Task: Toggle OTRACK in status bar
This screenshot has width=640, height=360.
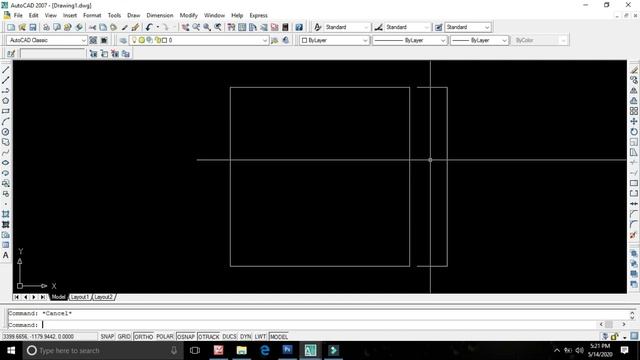Action: point(209,337)
